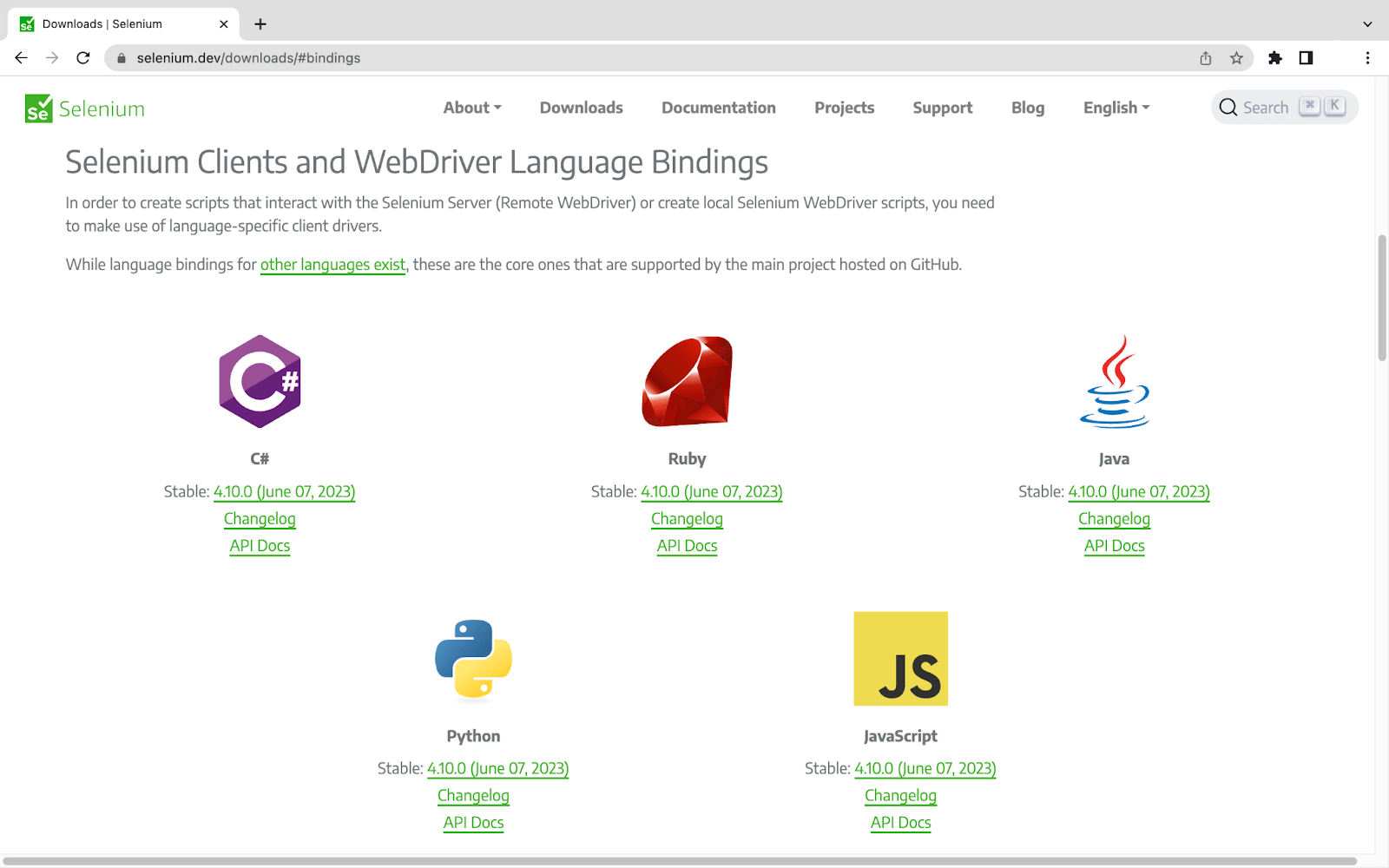Viewport: 1389px width, 868px height.
Task: Follow the other languages exist link
Action: click(x=333, y=265)
